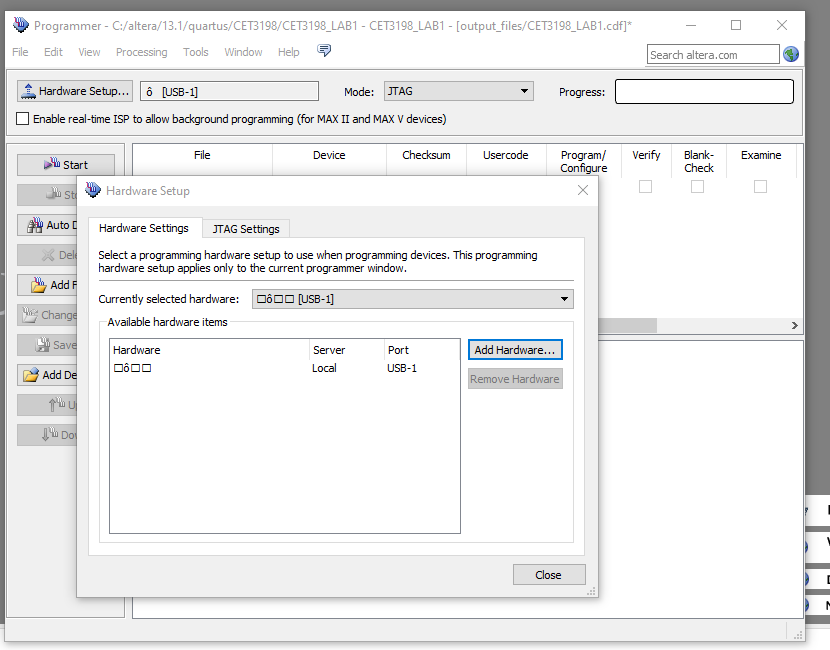The height and width of the screenshot is (650, 830).
Task: Open the File menu
Action: [20, 52]
